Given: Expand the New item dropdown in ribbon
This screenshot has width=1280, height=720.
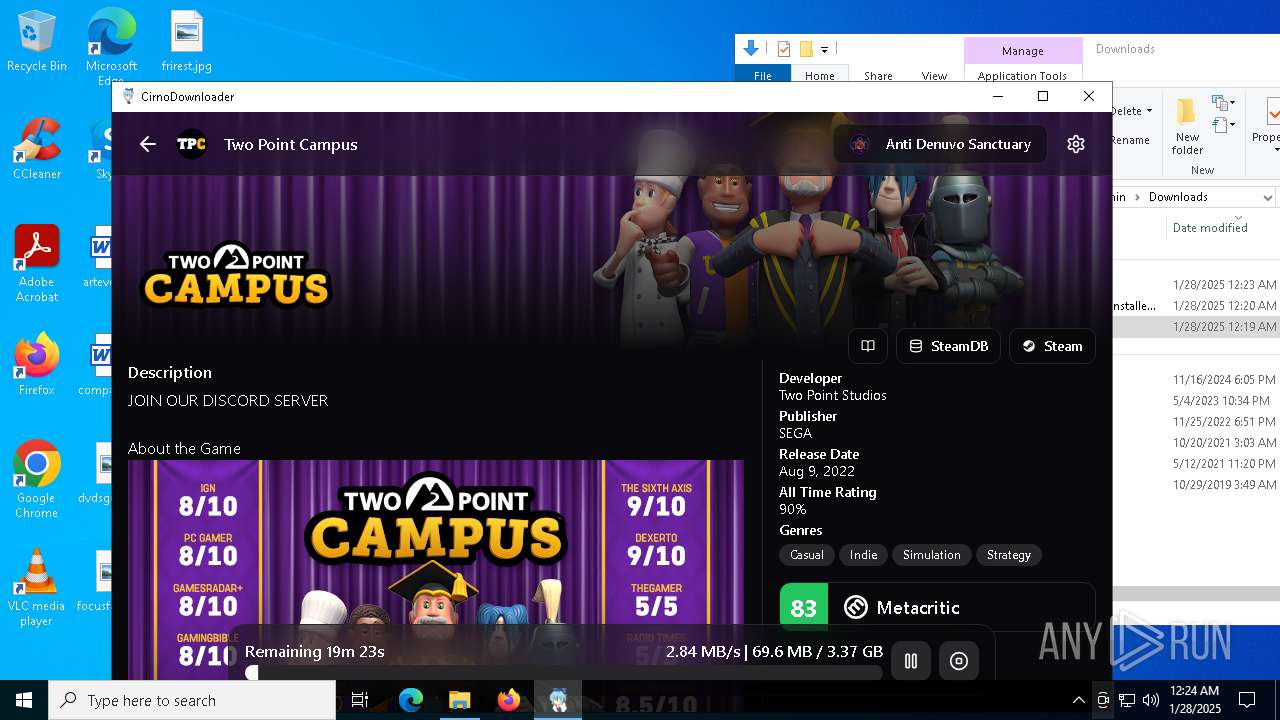Looking at the screenshot, I should (1224, 103).
